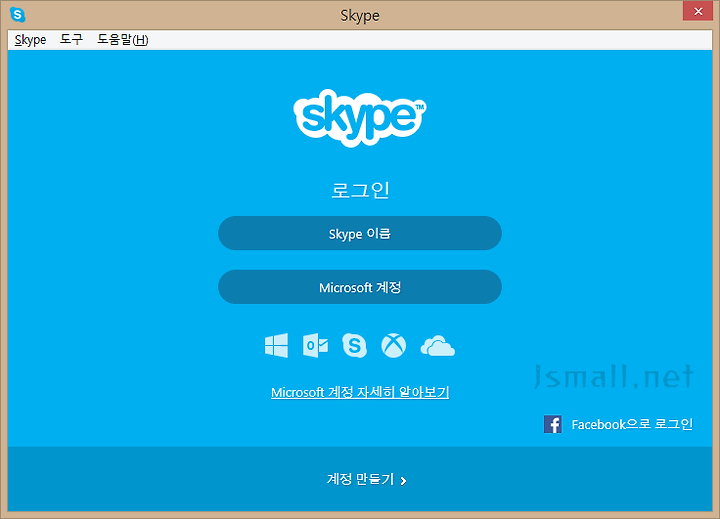Click the Outlook icon
The width and height of the screenshot is (720, 519).
click(315, 345)
